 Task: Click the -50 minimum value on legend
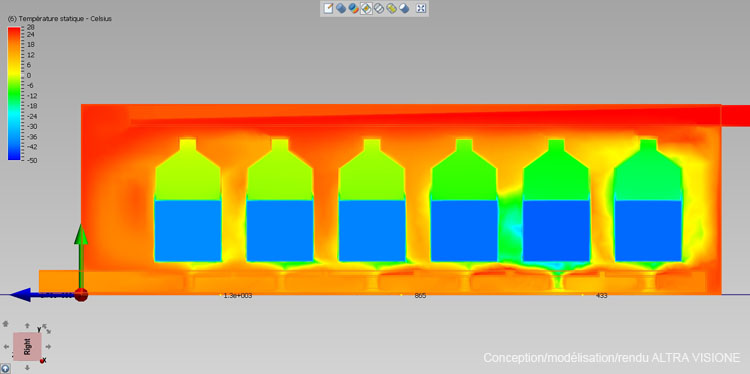[x=32, y=160]
